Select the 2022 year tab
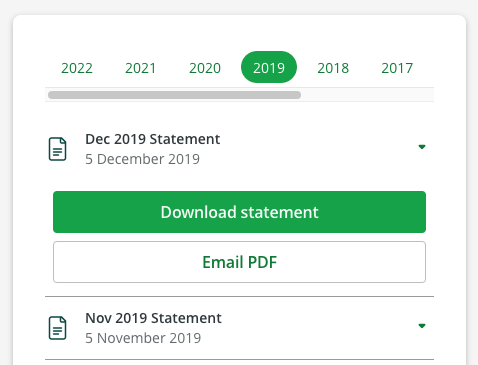Image resolution: width=478 pixels, height=365 pixels. point(77,68)
